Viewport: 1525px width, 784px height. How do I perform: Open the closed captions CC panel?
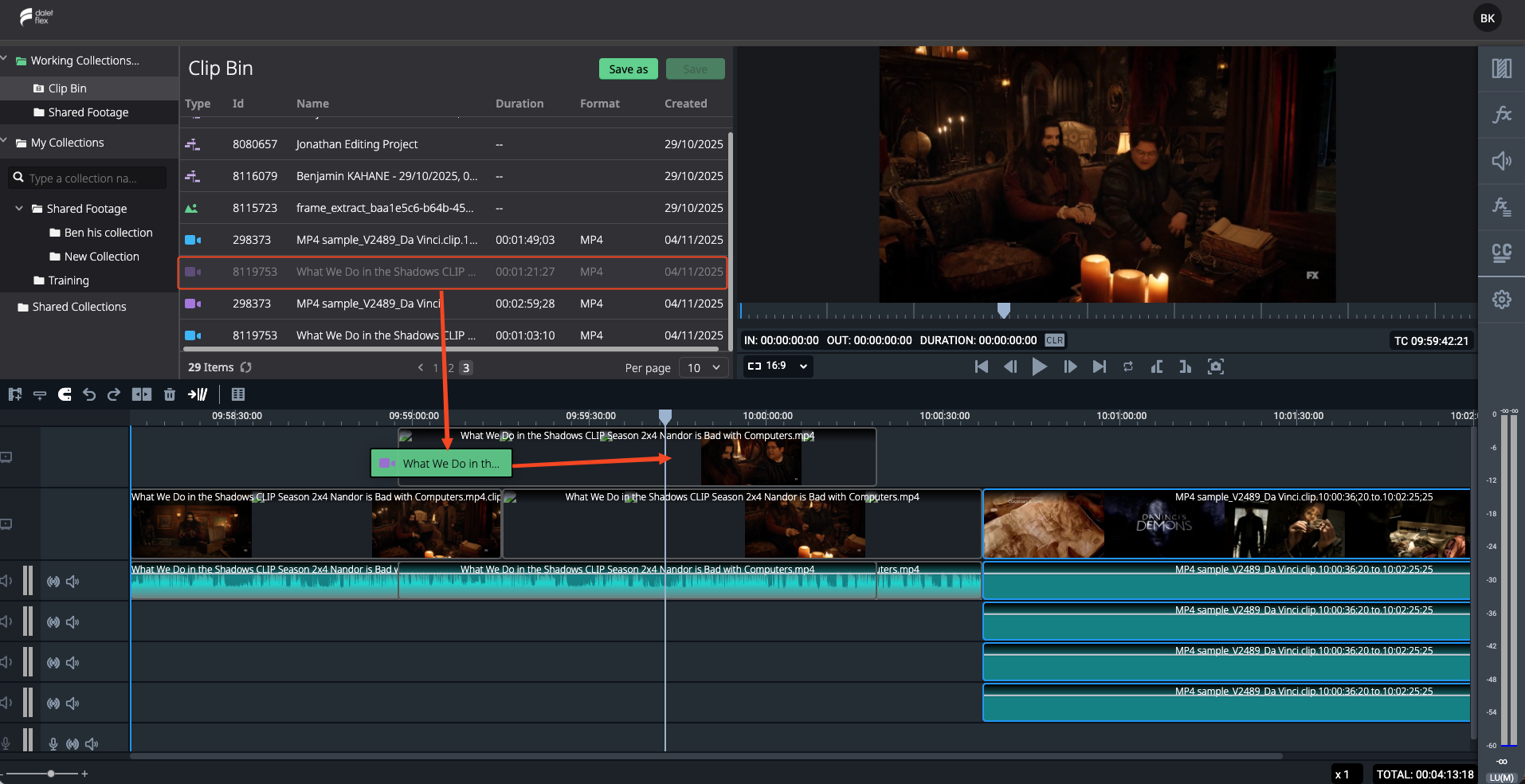[1502, 253]
